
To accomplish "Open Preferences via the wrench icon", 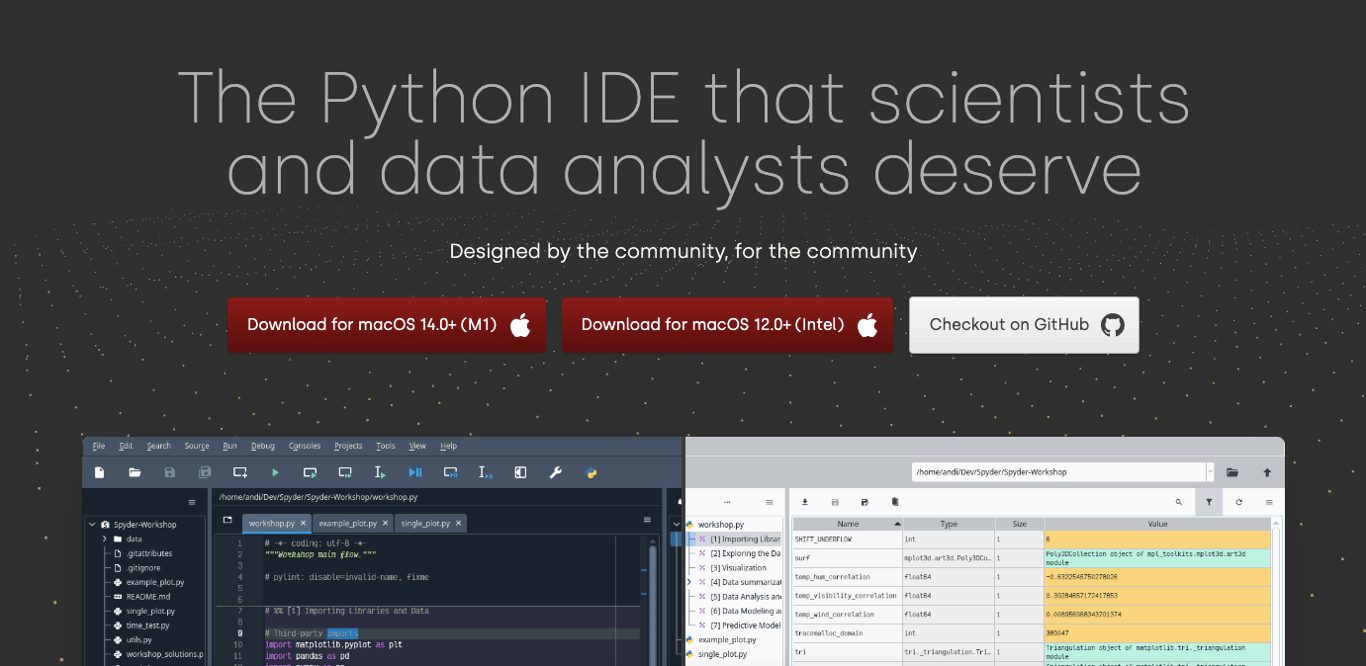I will (556, 472).
